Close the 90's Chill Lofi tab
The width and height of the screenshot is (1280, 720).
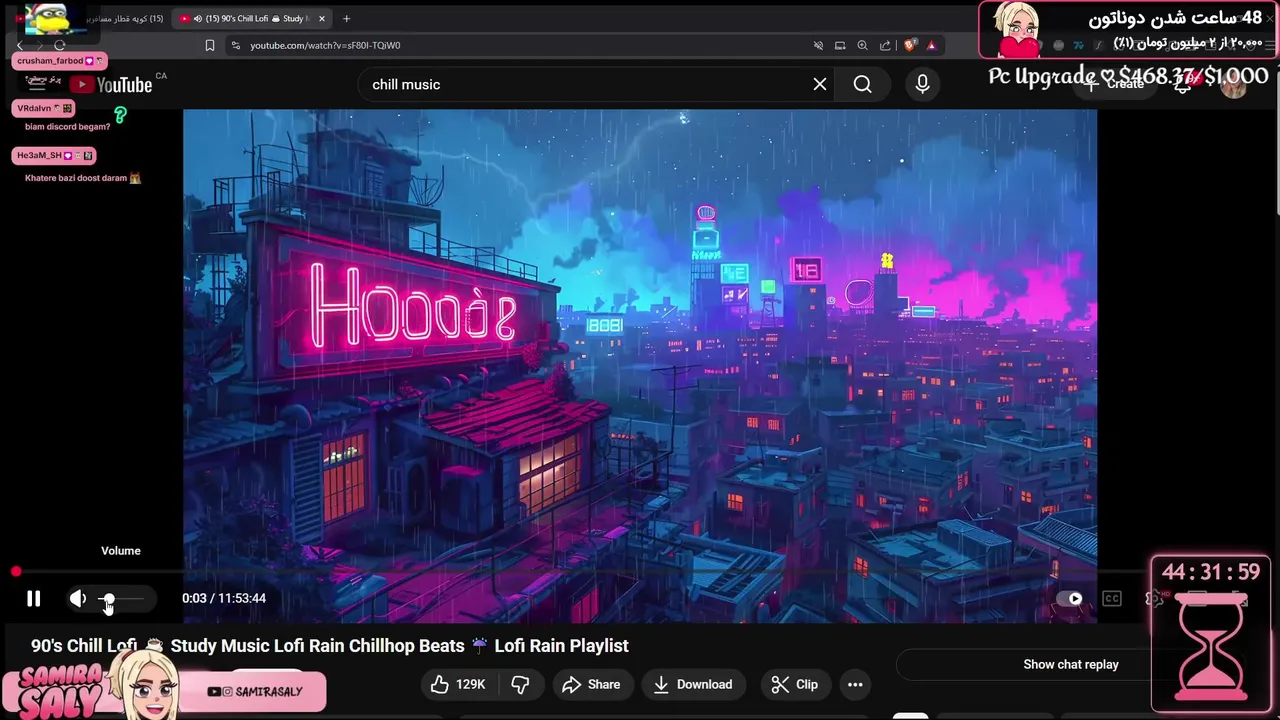[320, 18]
